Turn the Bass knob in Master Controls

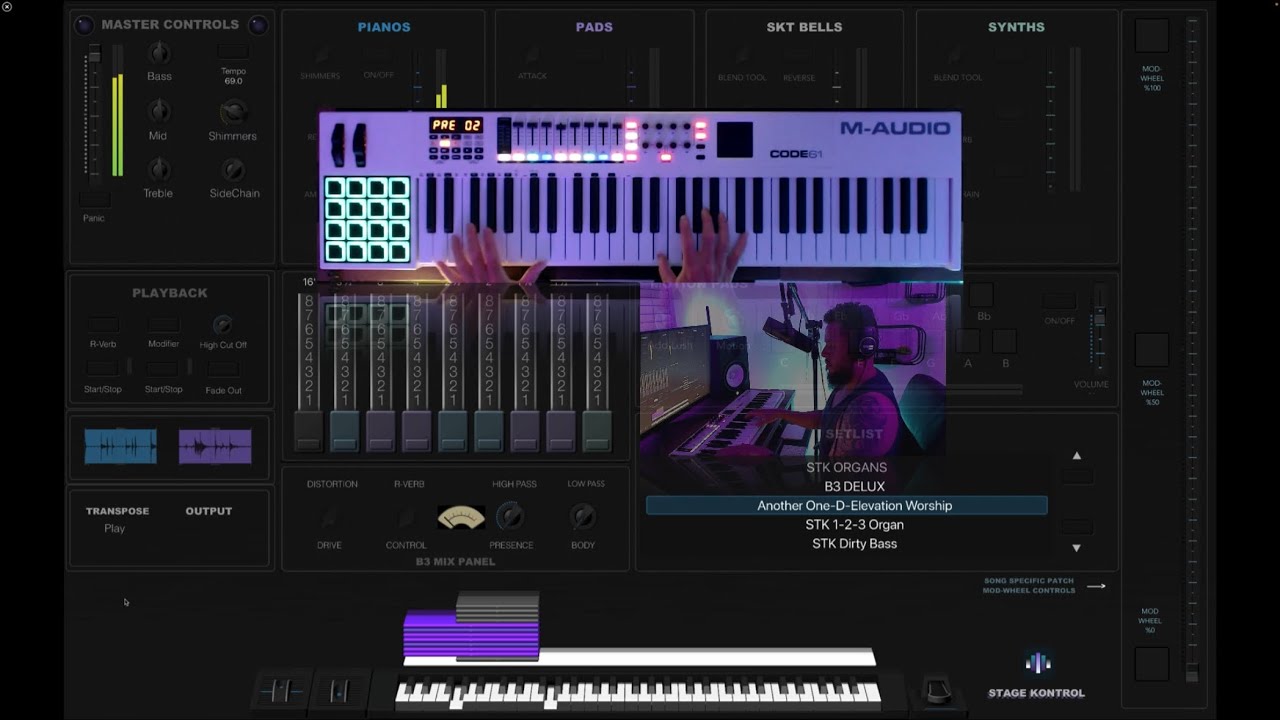[159, 52]
